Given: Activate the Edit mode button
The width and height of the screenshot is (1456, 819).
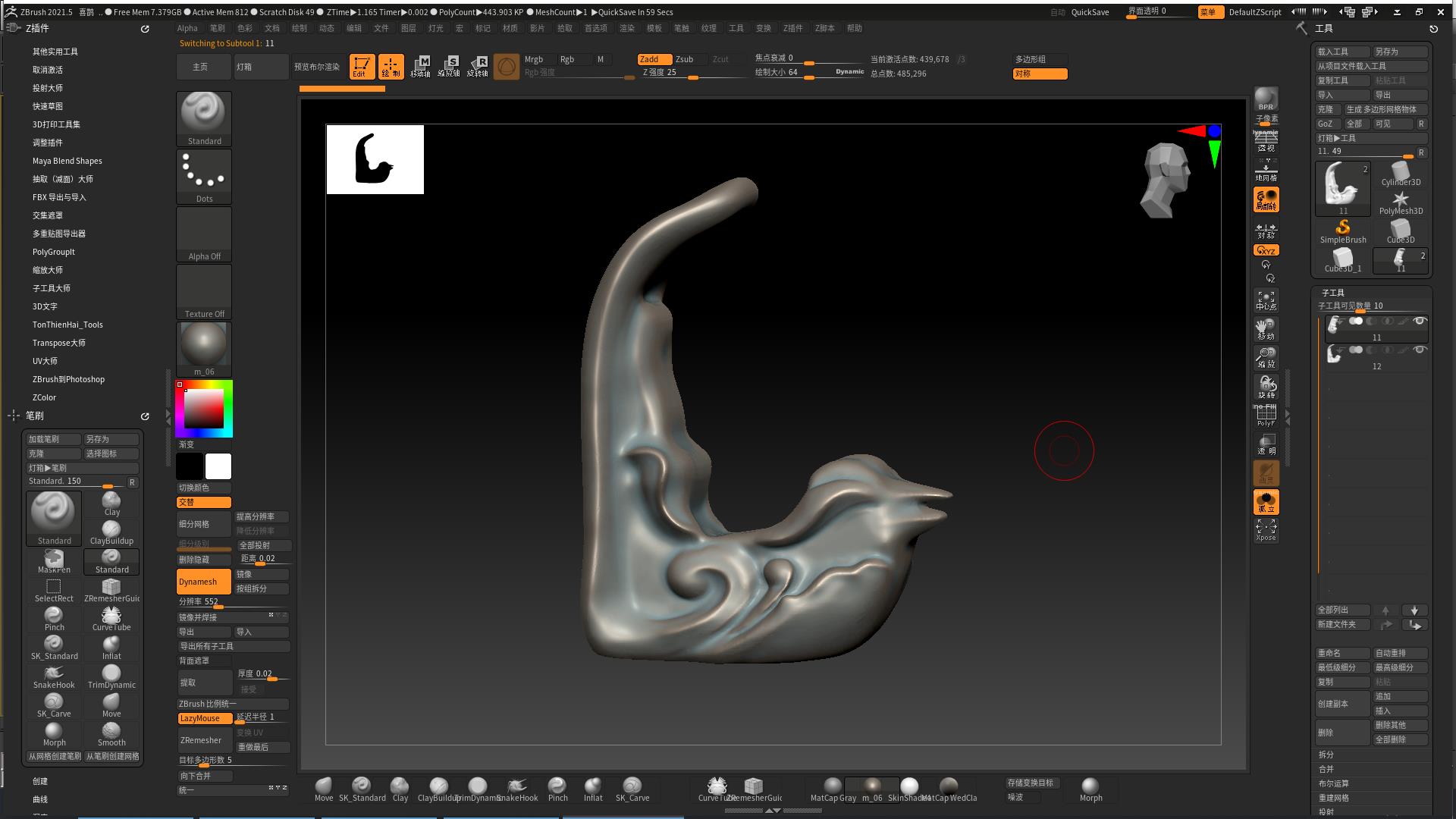Looking at the screenshot, I should (x=362, y=67).
